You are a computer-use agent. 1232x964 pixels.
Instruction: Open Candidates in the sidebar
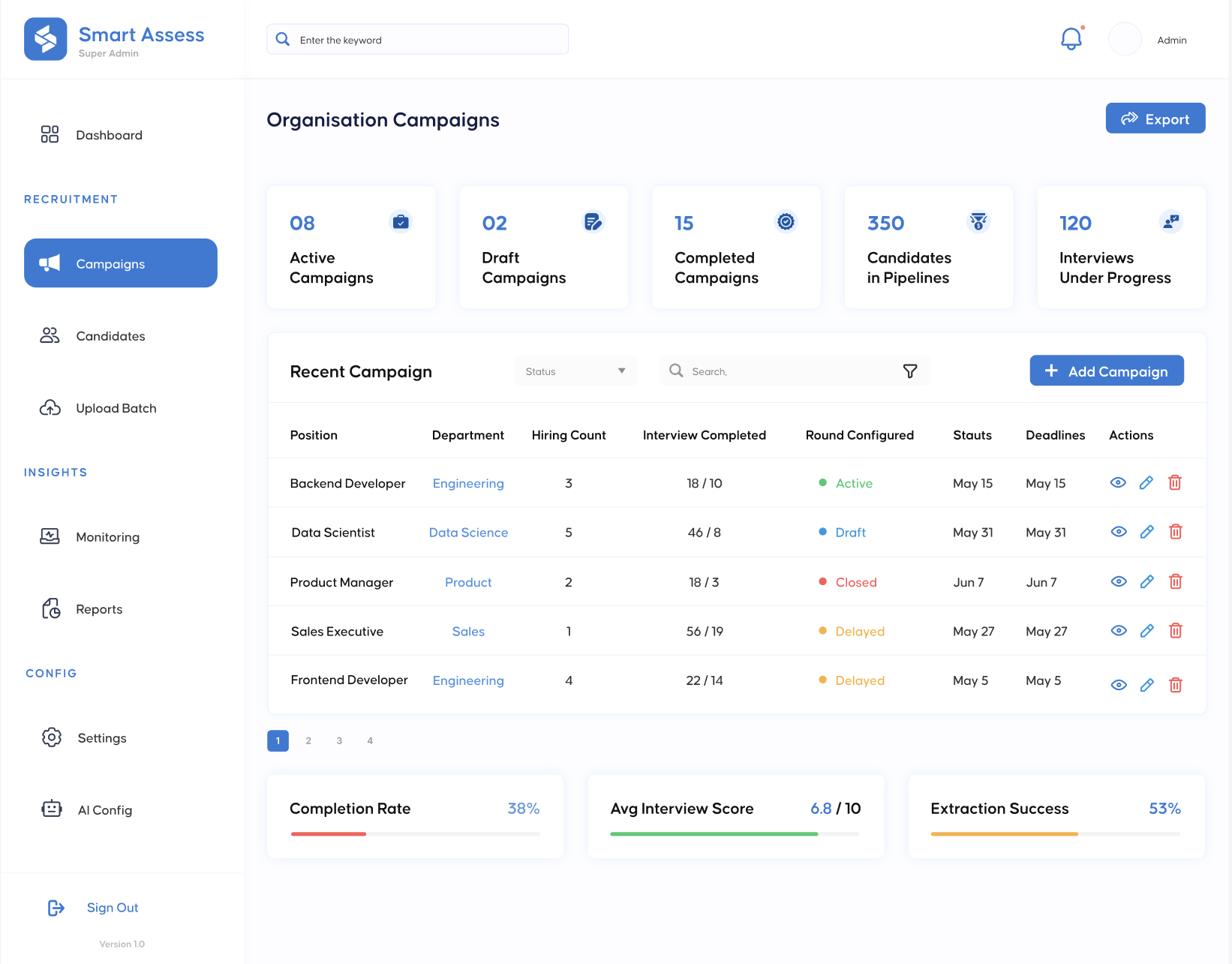click(110, 336)
